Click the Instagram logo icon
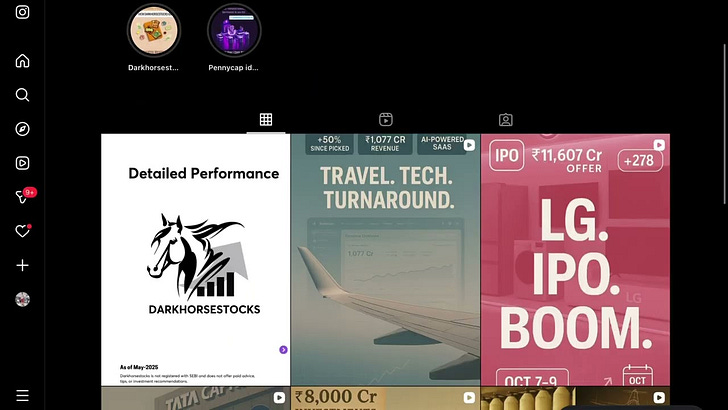This screenshot has height=410, width=728. click(x=22, y=12)
